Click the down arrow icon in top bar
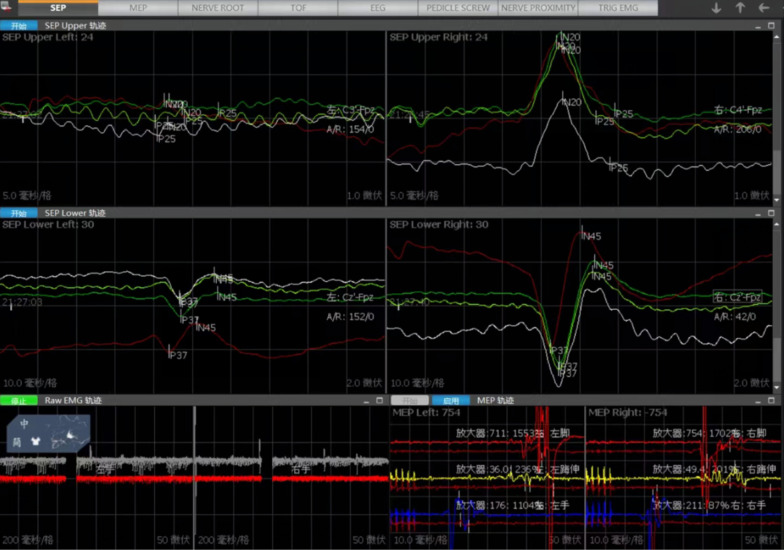Screen dimensions: 784x550 716,8
